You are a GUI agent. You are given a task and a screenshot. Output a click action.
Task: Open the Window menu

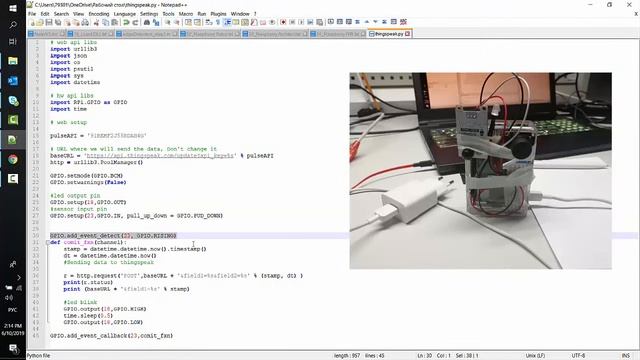[240, 14]
